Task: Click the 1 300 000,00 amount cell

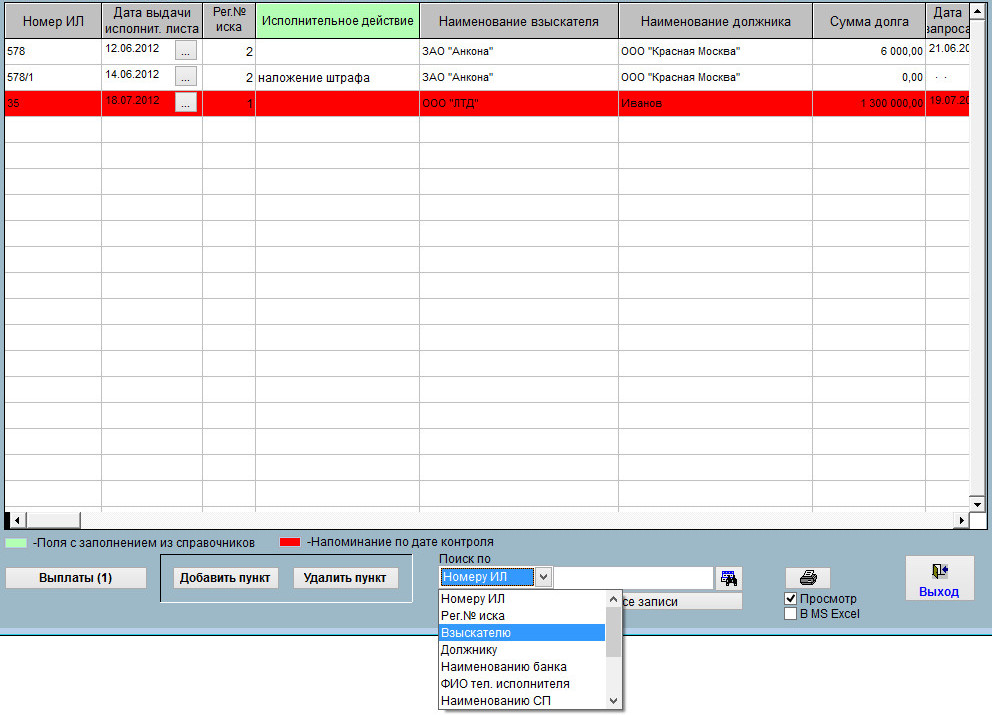Action: tap(869, 103)
